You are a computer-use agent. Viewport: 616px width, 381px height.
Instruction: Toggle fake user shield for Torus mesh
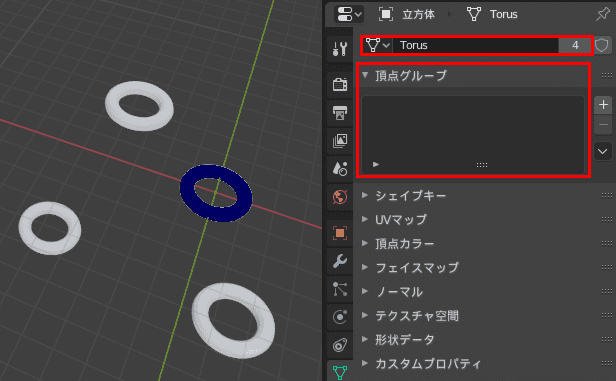click(x=601, y=45)
